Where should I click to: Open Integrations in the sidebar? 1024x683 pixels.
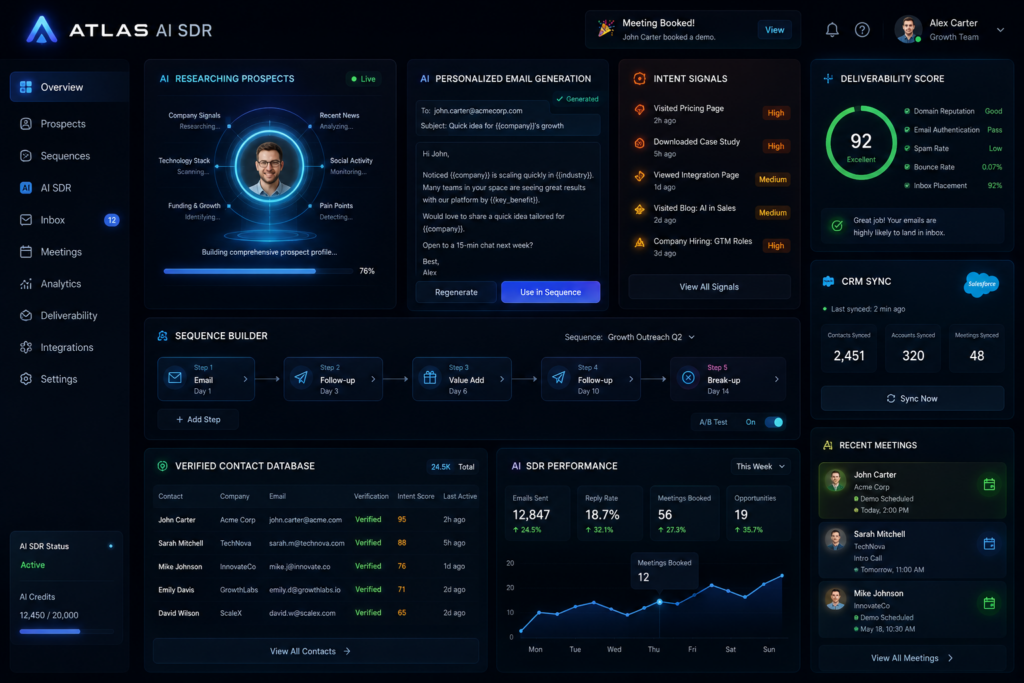tap(69, 347)
